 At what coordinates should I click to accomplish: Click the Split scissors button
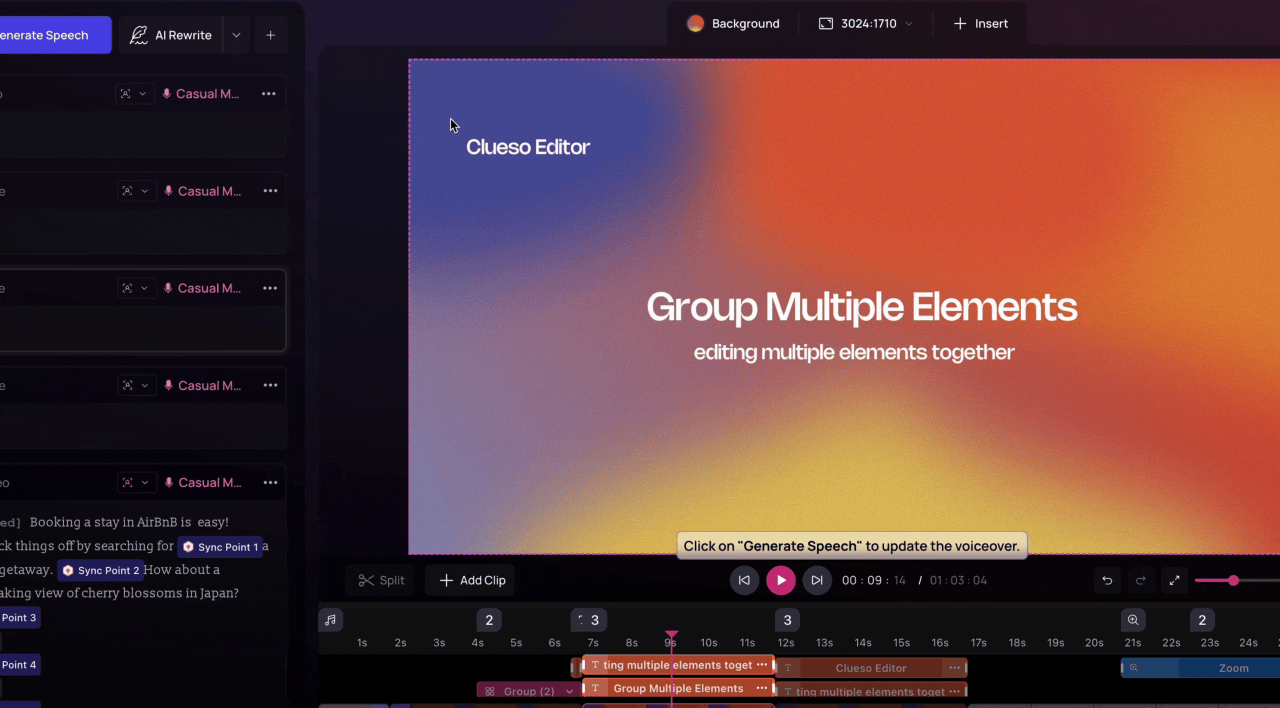click(381, 580)
